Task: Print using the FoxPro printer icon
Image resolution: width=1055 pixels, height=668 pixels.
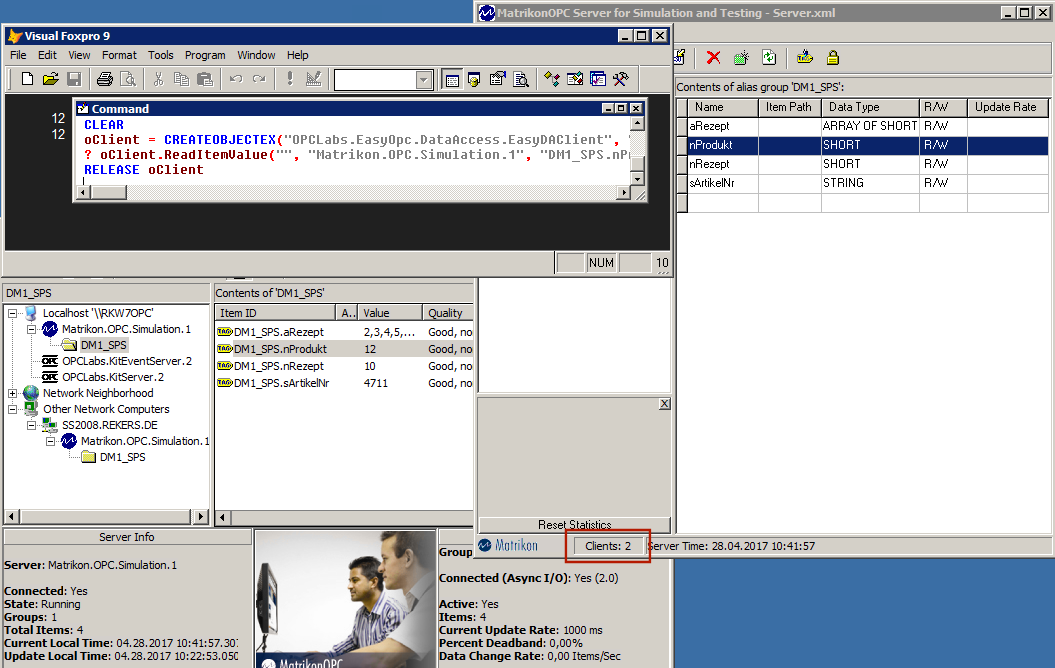Action: [x=104, y=79]
